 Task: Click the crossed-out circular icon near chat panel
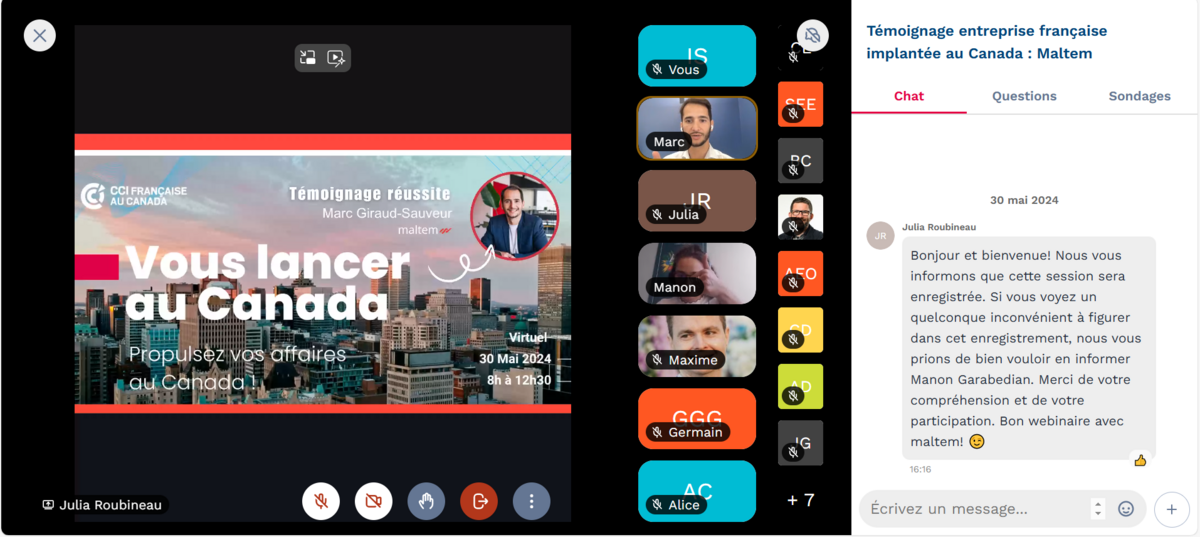click(812, 36)
